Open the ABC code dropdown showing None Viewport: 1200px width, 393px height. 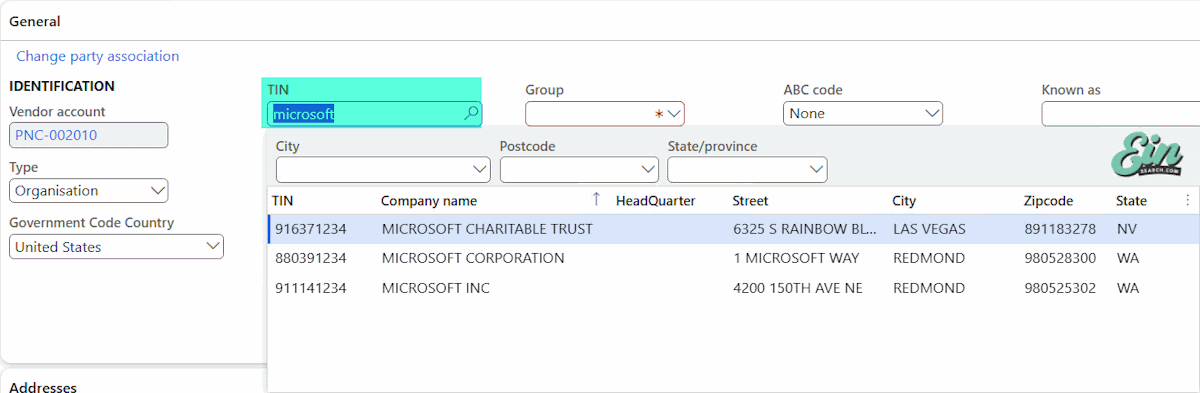(932, 114)
